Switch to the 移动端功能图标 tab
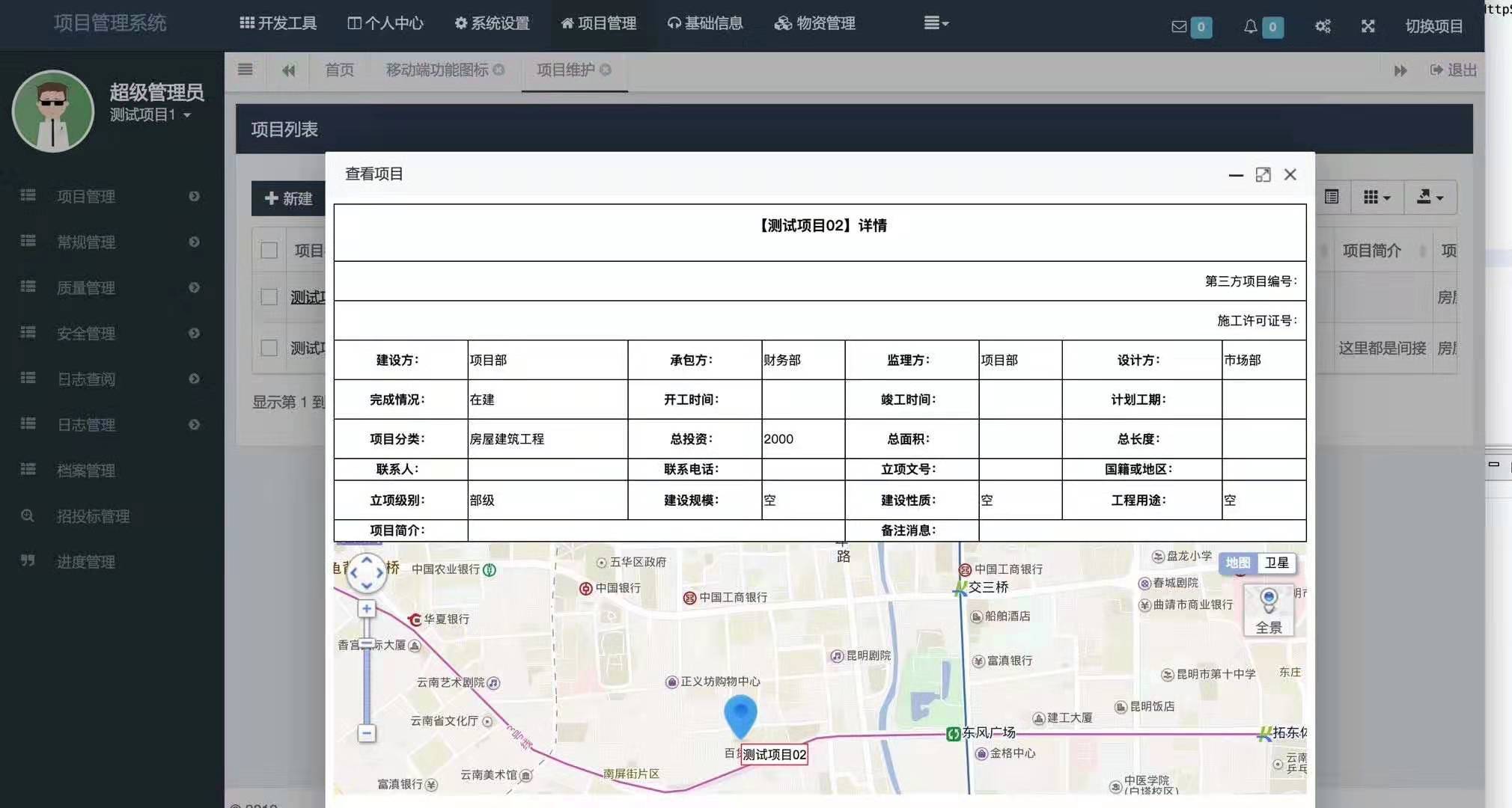 click(436, 70)
